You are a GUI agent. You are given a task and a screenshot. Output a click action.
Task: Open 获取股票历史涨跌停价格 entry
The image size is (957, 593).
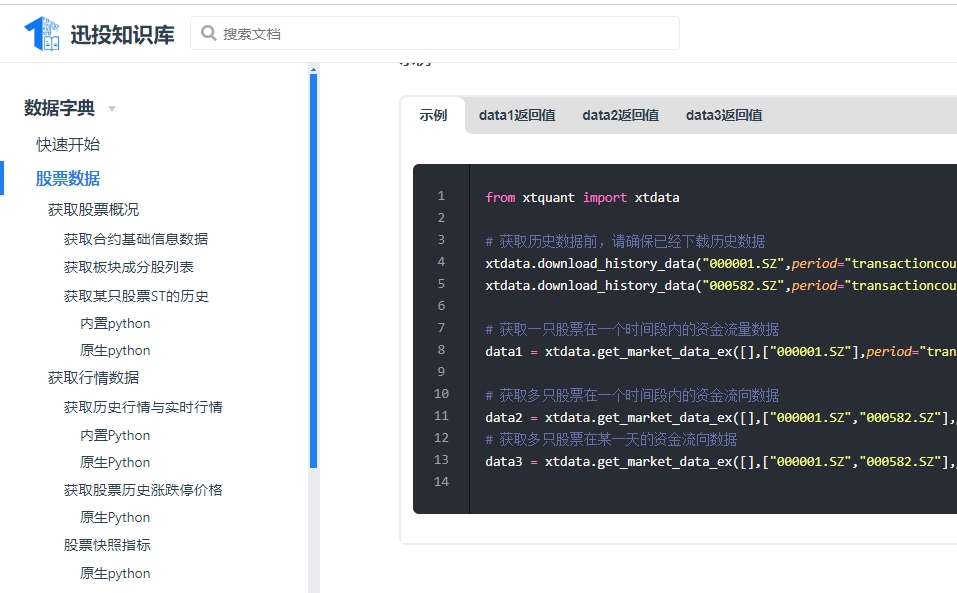point(143,490)
